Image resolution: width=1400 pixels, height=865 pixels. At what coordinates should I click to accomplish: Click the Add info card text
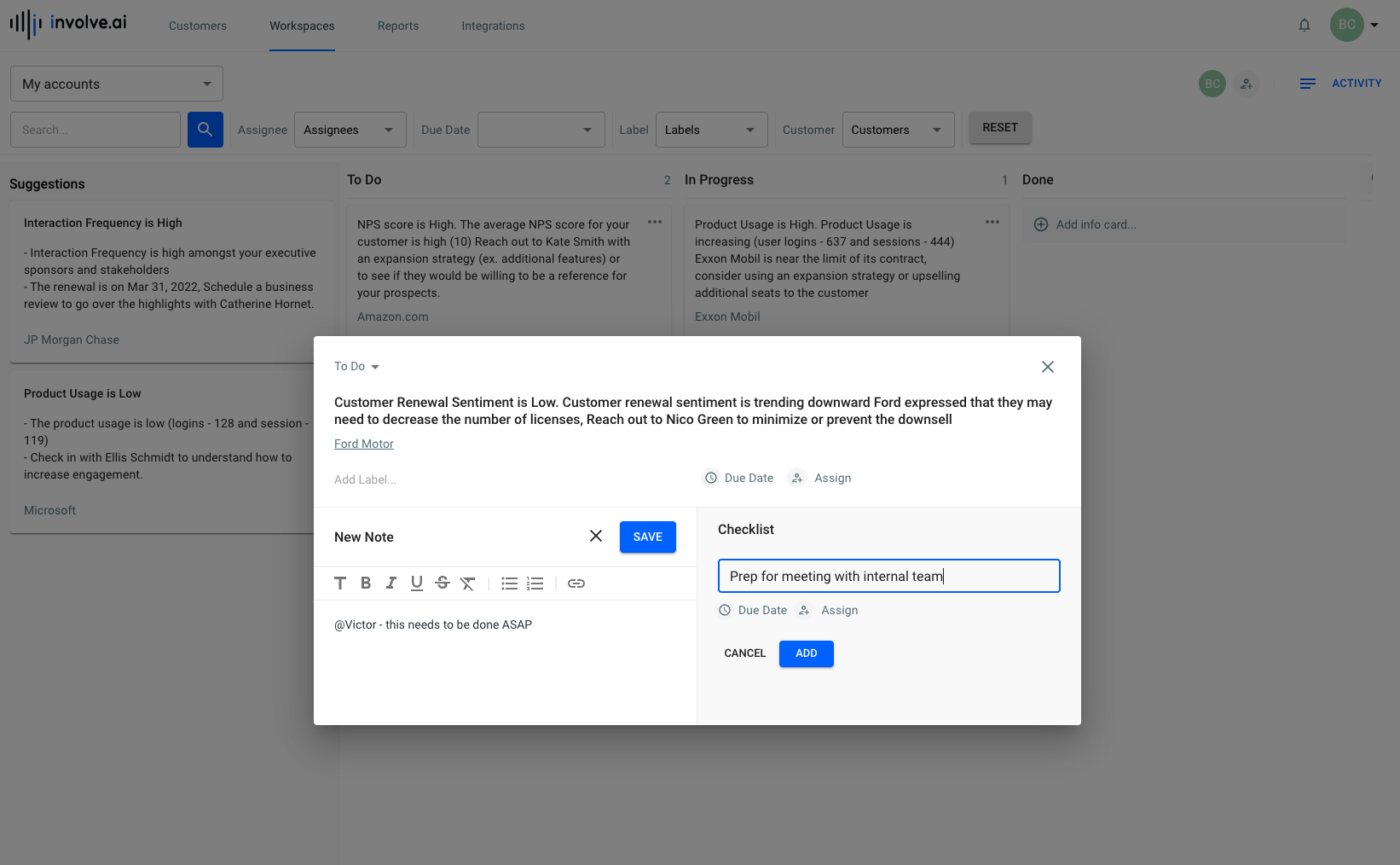tap(1096, 224)
